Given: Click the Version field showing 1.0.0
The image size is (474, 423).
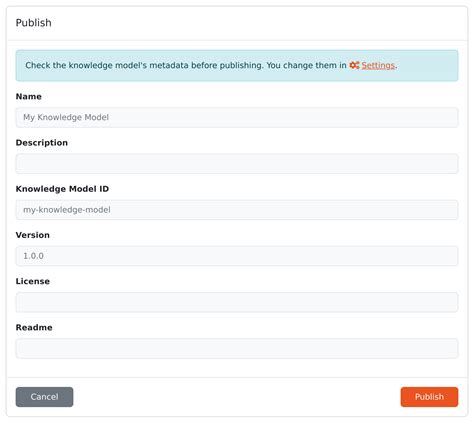Looking at the screenshot, I should point(237,256).
